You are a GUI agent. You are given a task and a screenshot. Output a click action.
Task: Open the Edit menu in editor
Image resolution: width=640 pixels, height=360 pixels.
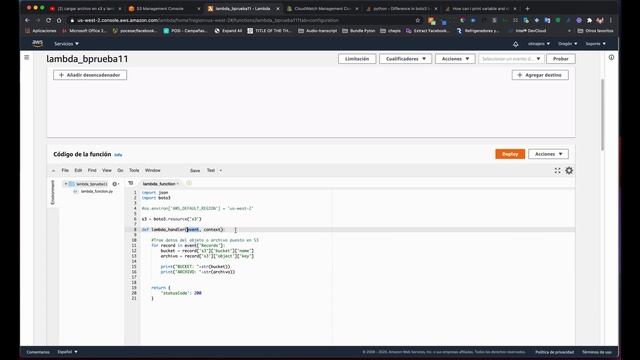coord(78,170)
